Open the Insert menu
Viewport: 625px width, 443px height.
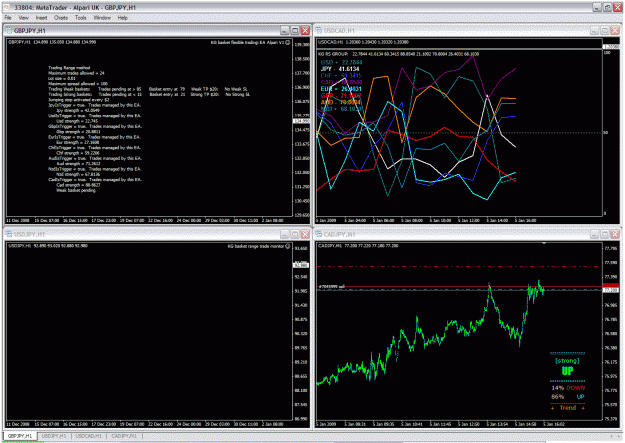point(41,18)
